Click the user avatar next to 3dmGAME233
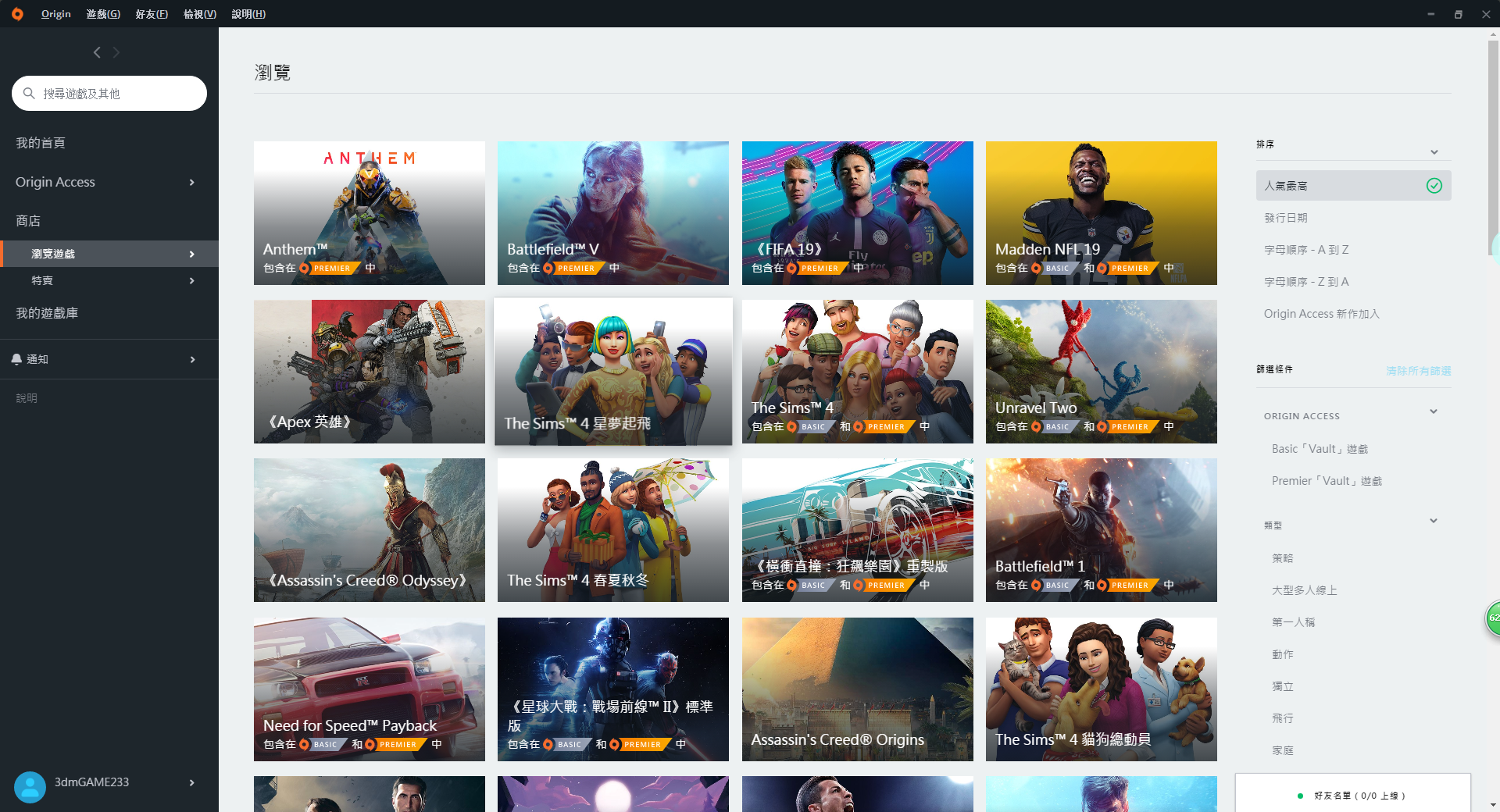This screenshot has width=1500, height=812. click(x=30, y=786)
